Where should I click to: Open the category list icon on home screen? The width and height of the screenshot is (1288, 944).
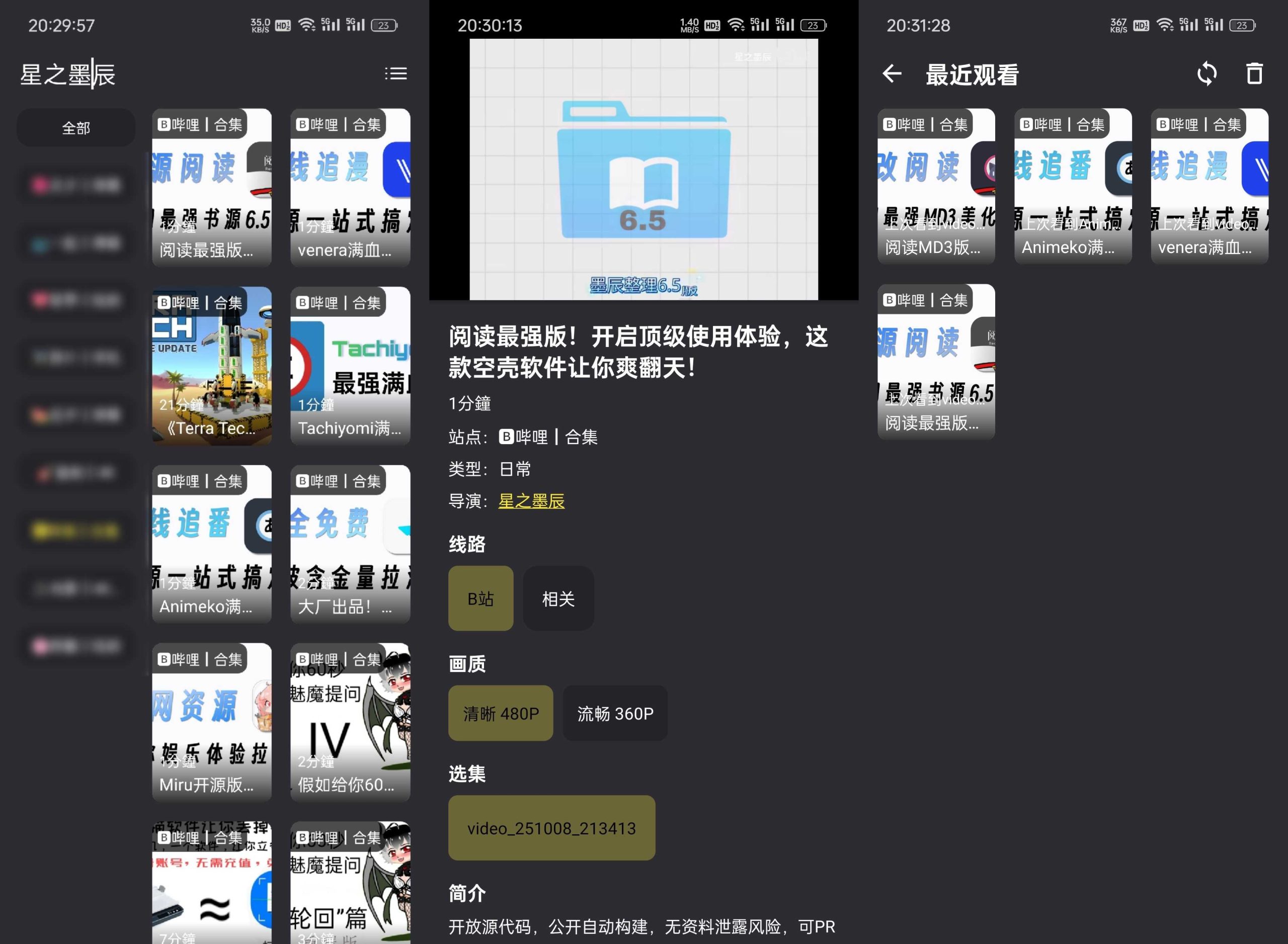tap(396, 73)
